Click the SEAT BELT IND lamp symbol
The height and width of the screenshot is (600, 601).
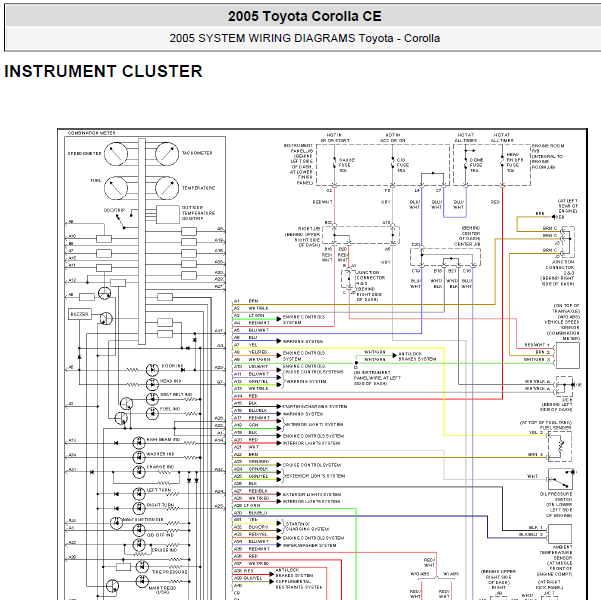click(153, 399)
